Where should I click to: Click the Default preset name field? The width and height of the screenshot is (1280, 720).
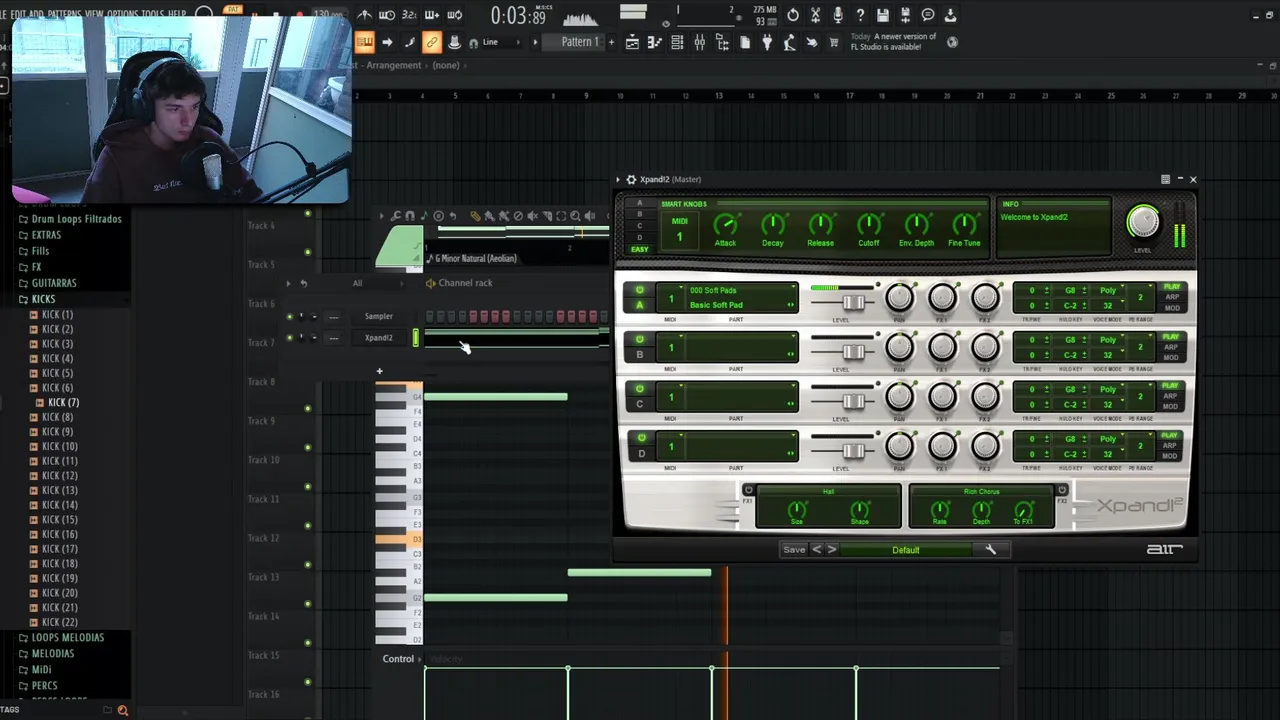[906, 550]
